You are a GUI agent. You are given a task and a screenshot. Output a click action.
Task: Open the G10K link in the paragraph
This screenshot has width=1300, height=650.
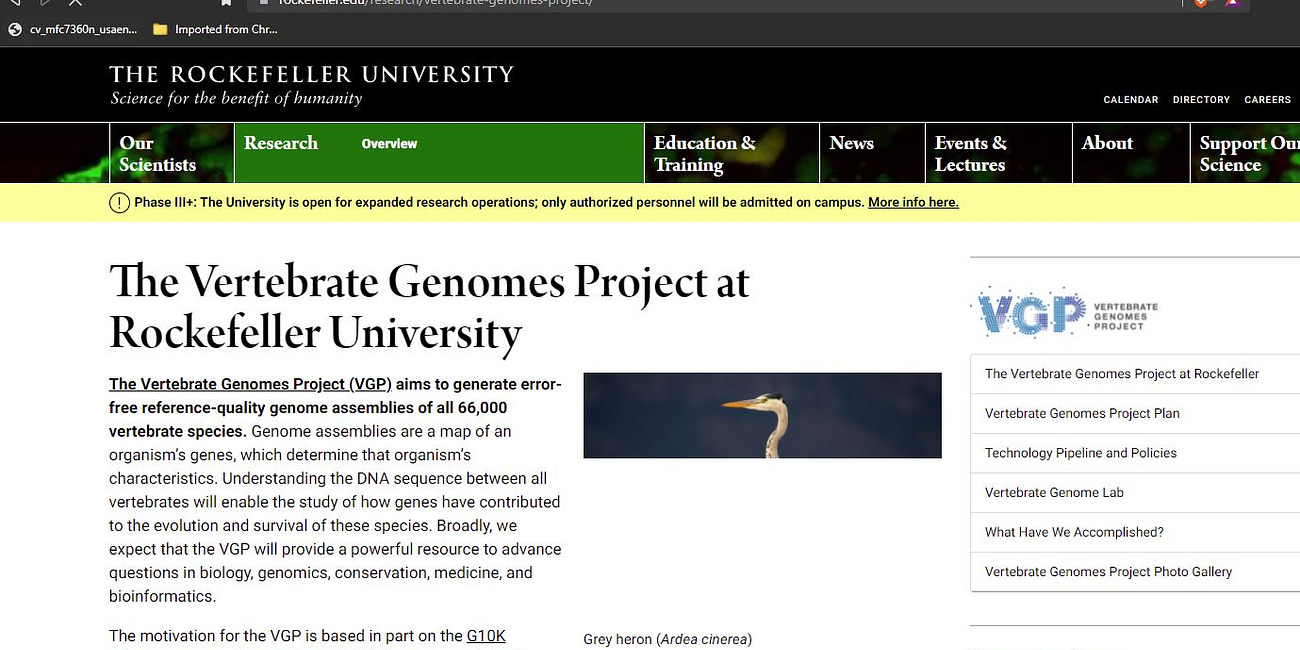[486, 636]
